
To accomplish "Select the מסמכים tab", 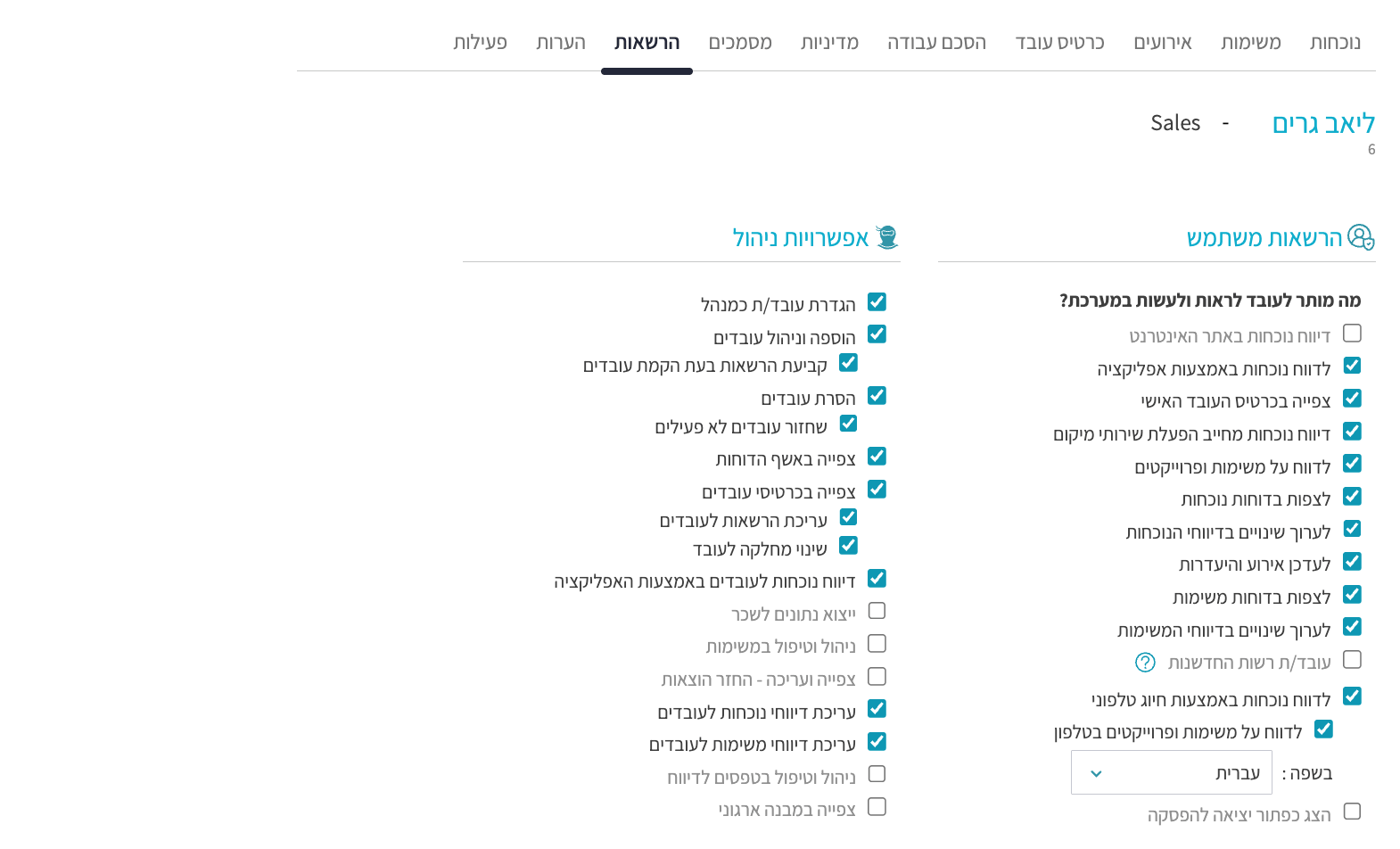I will 740,43.
